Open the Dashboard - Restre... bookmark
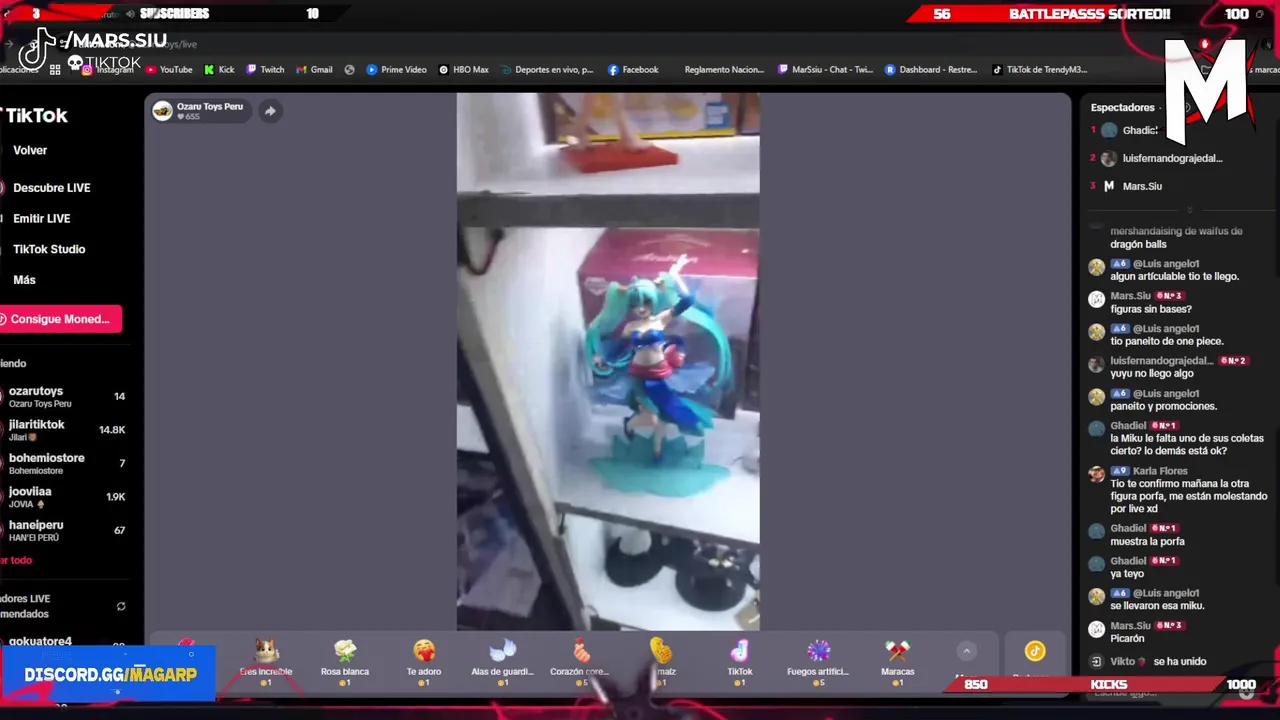 [931, 70]
